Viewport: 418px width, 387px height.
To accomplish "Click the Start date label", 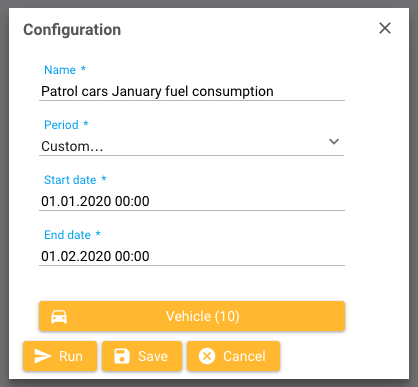I will click(x=70, y=180).
